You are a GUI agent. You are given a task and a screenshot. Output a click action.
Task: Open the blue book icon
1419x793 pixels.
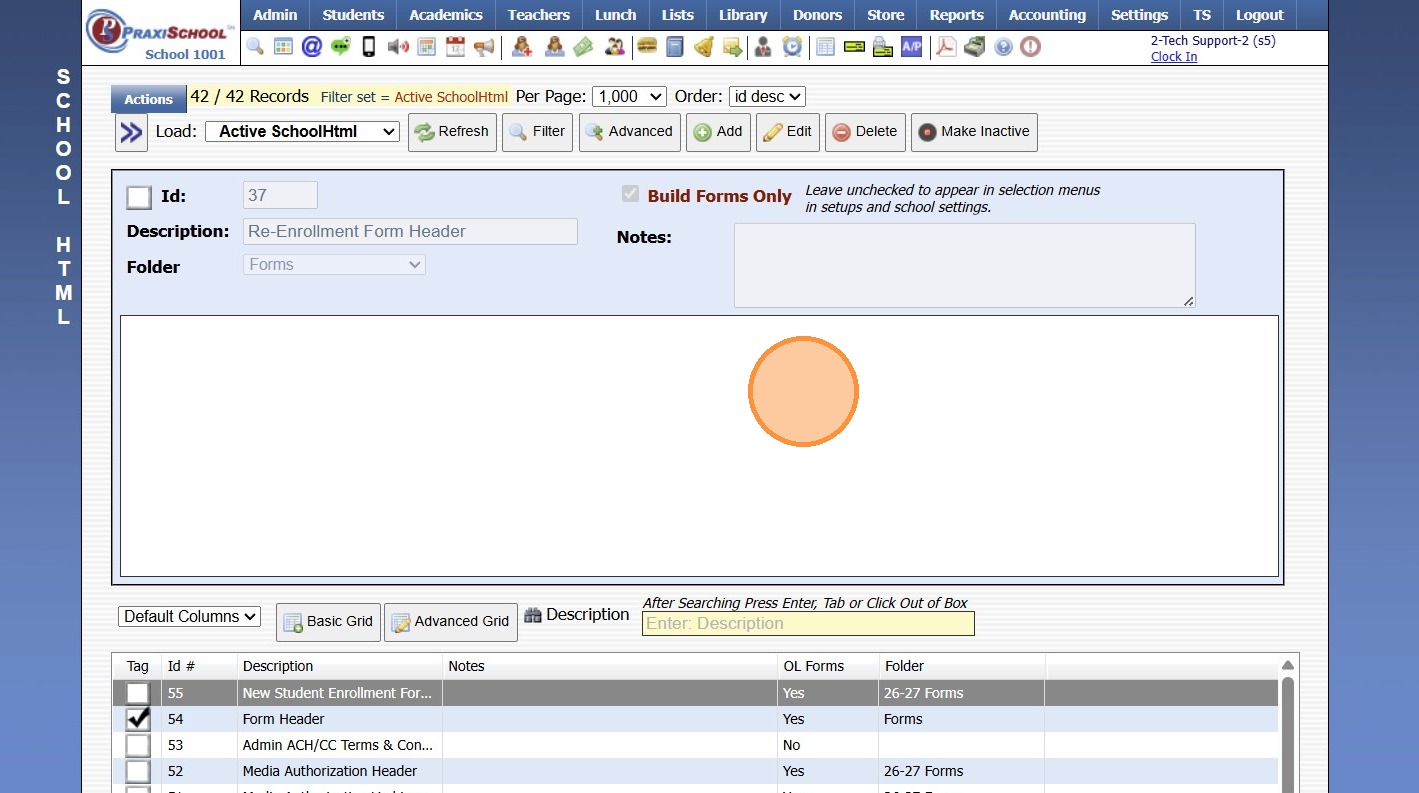point(675,47)
